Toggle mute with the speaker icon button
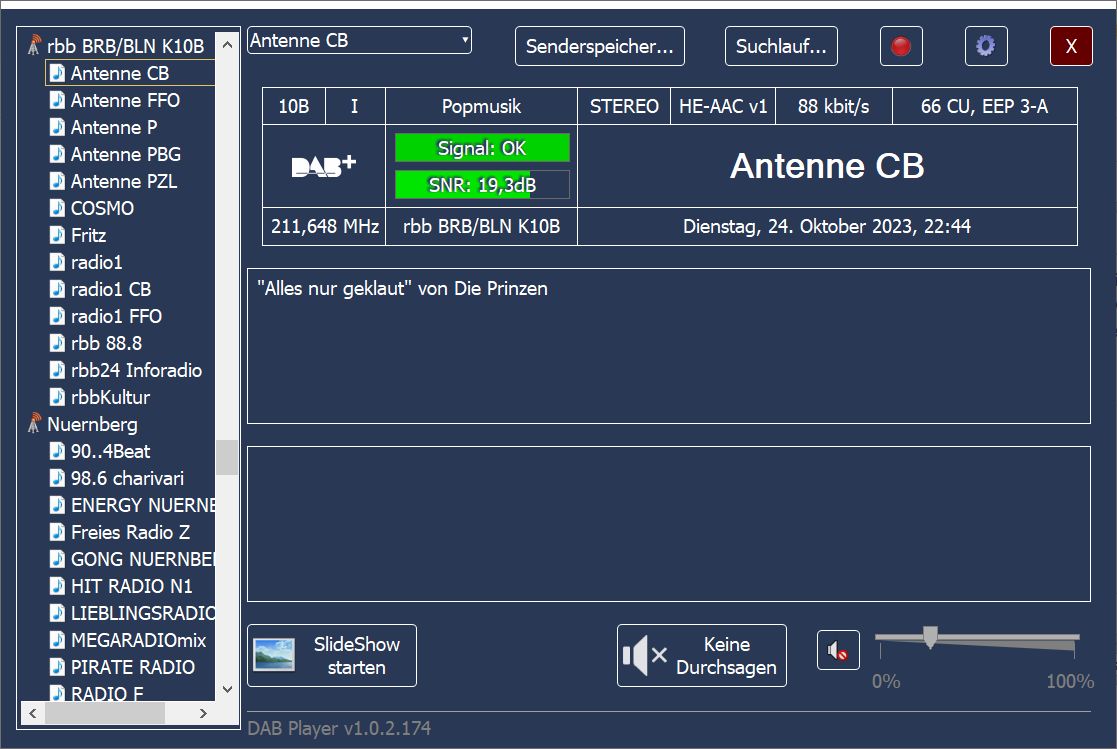Image resolution: width=1117 pixels, height=749 pixels. (x=838, y=650)
